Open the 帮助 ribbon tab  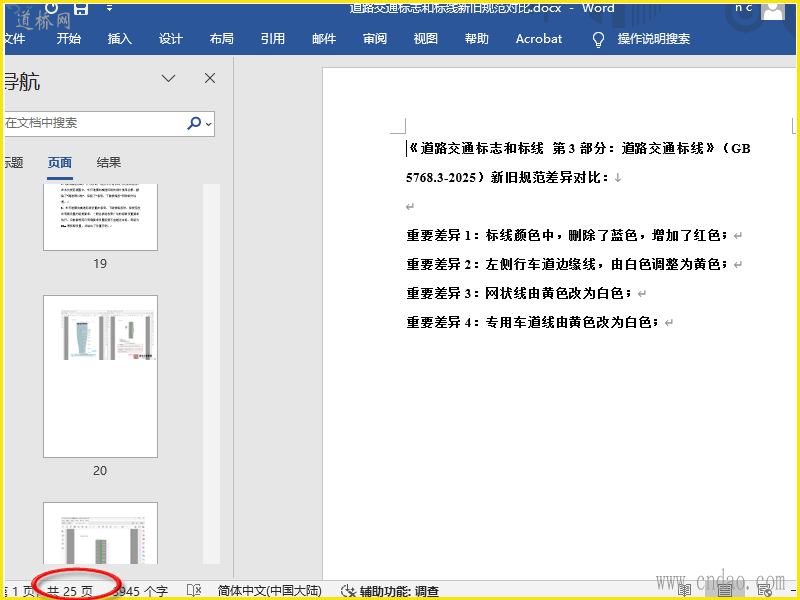[477, 39]
